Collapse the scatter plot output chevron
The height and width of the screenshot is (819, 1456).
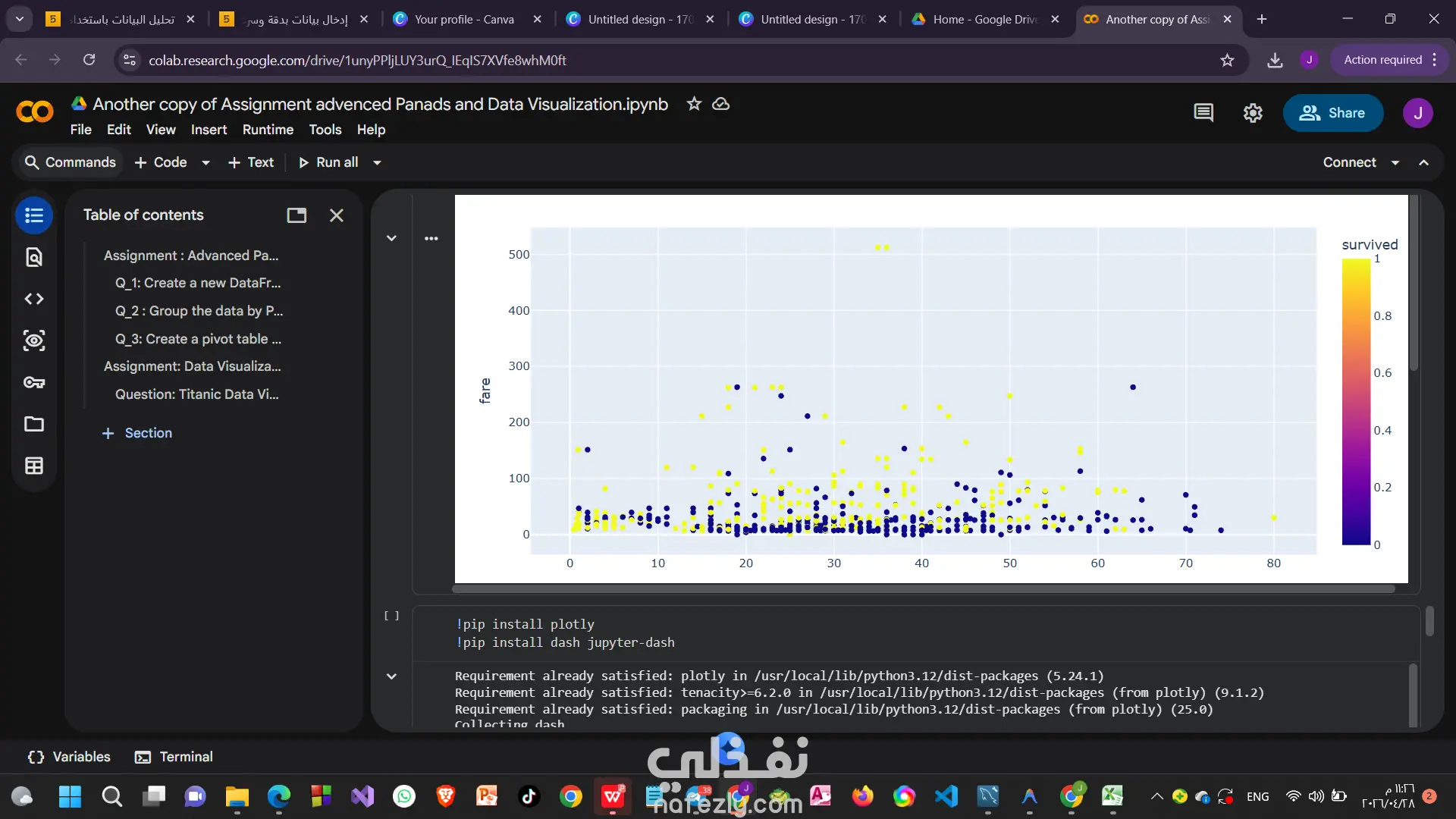391,238
